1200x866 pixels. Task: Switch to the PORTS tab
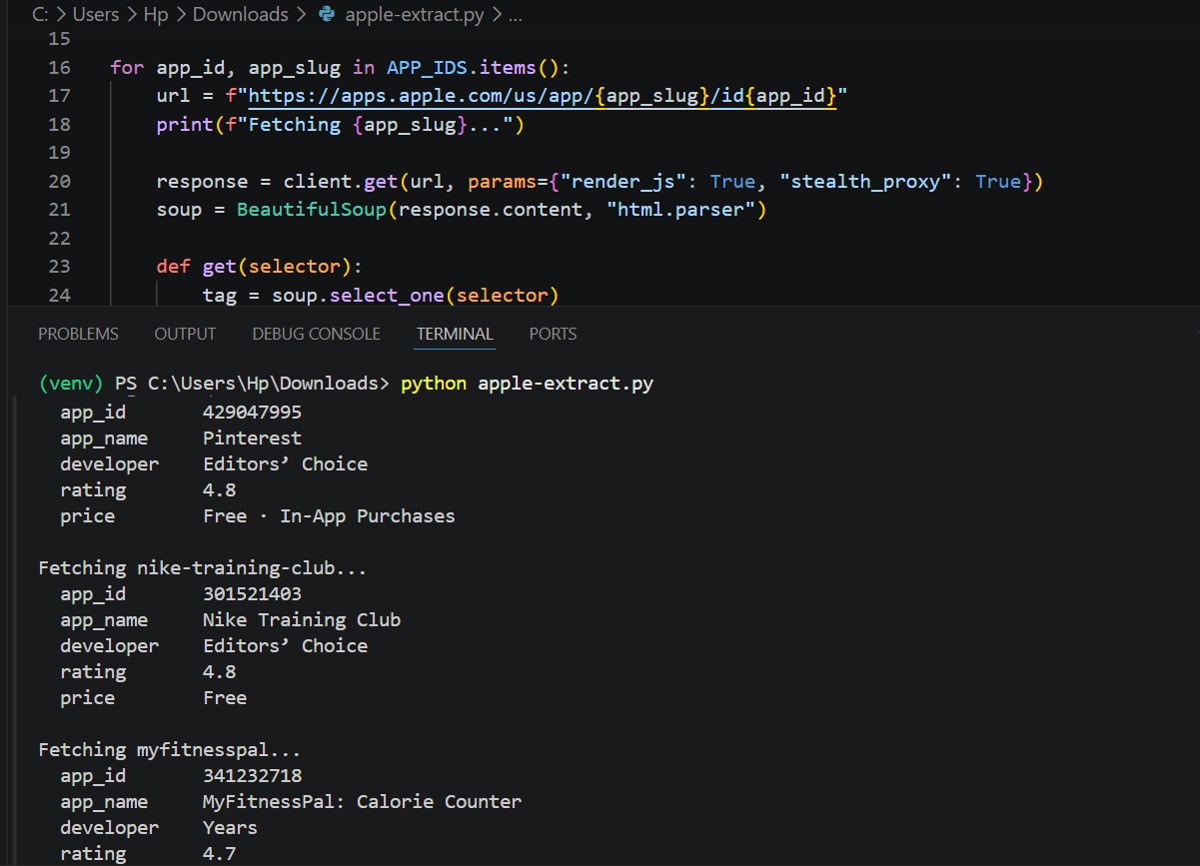point(553,334)
